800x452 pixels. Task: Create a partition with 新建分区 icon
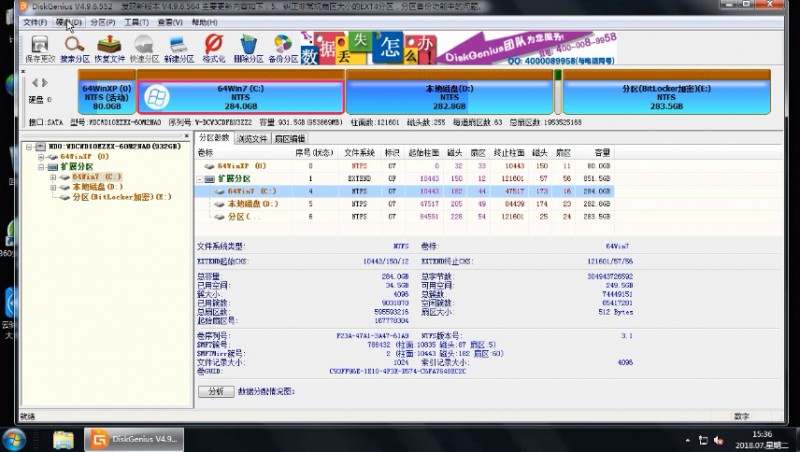pyautogui.click(x=179, y=49)
